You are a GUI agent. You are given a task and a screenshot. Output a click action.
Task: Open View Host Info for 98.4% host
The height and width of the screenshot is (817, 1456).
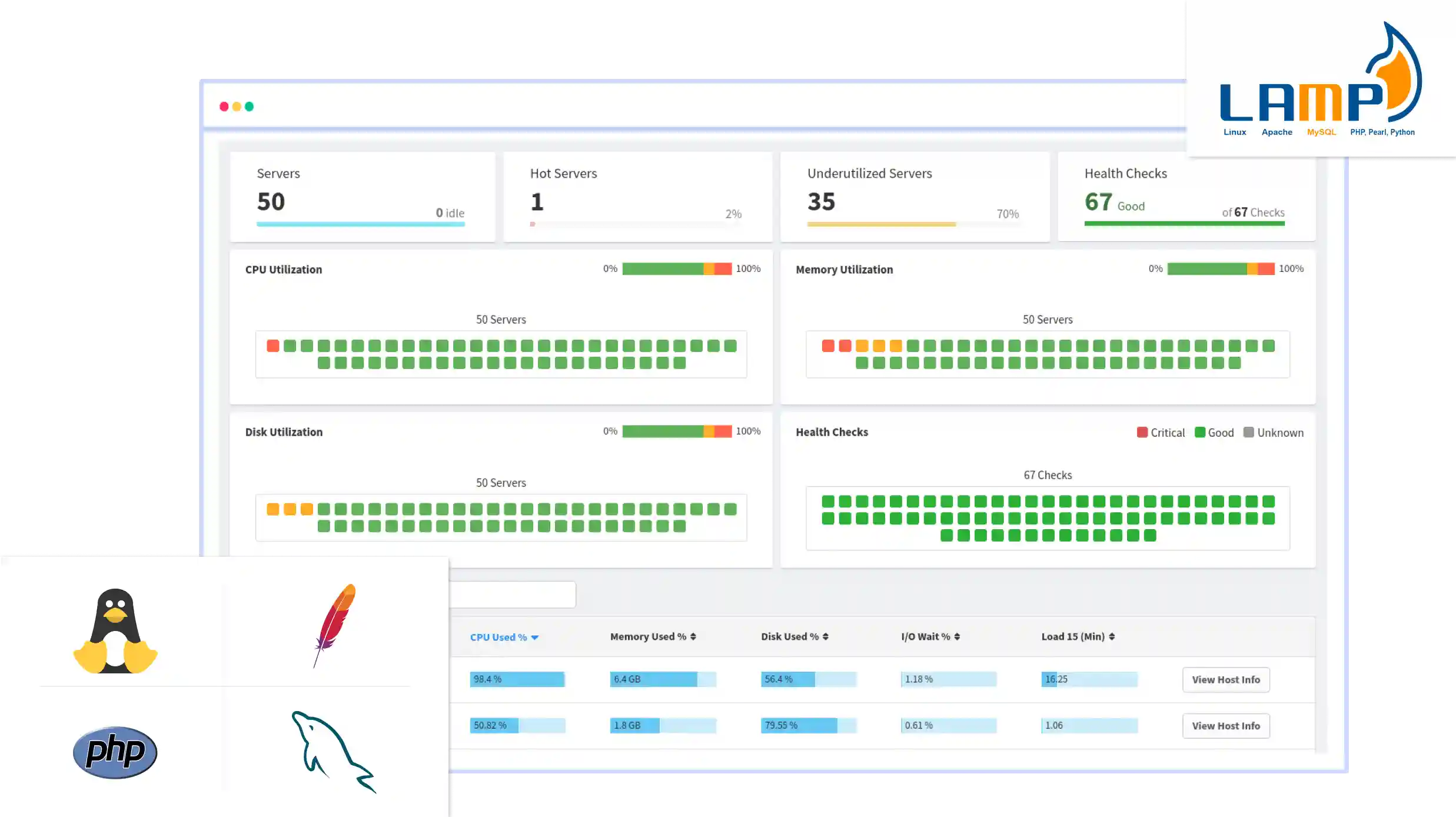pyautogui.click(x=1225, y=679)
